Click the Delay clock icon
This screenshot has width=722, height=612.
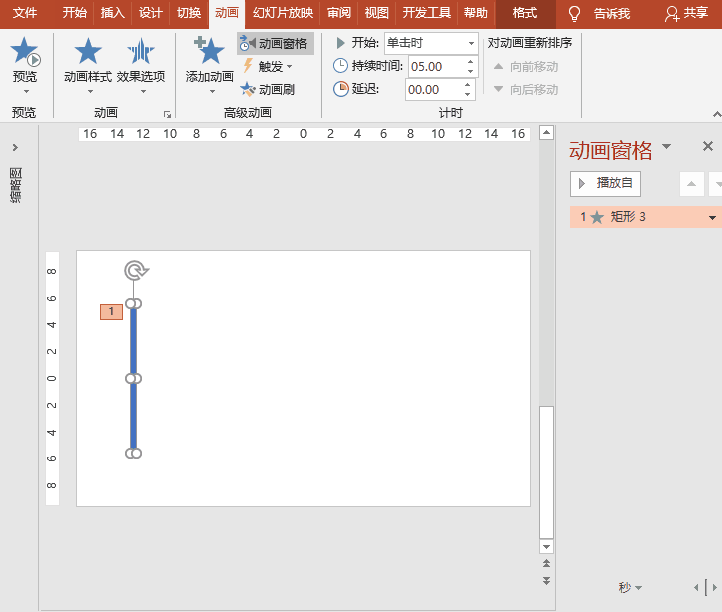point(340,89)
